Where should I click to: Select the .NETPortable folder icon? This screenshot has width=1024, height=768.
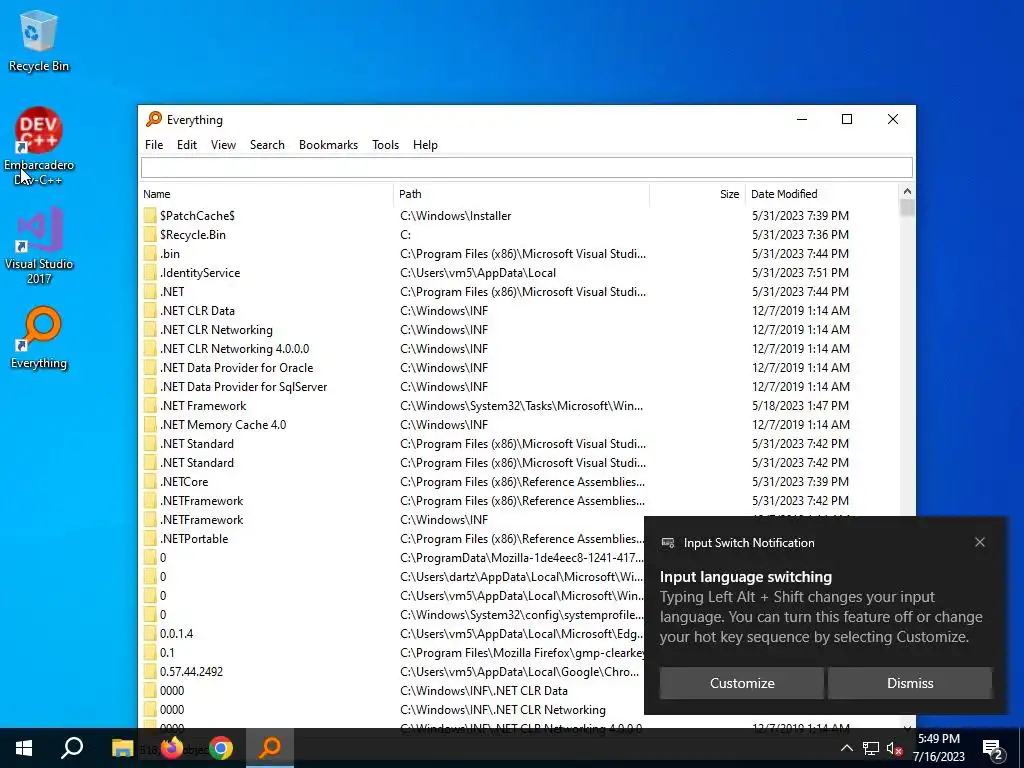point(150,539)
